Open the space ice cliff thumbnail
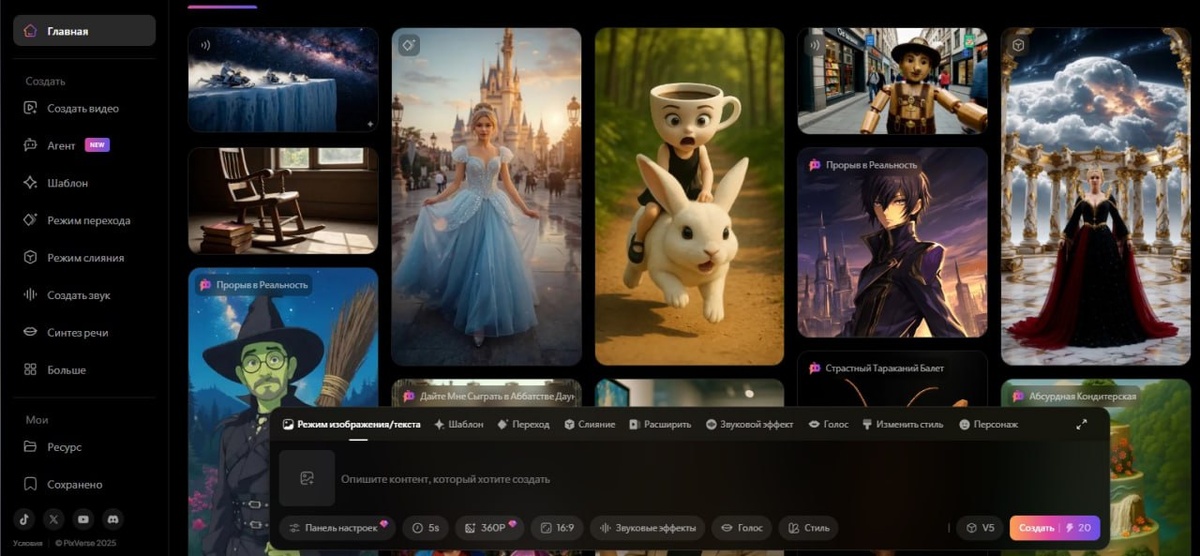Screen dimensions: 1200x556 point(283,80)
